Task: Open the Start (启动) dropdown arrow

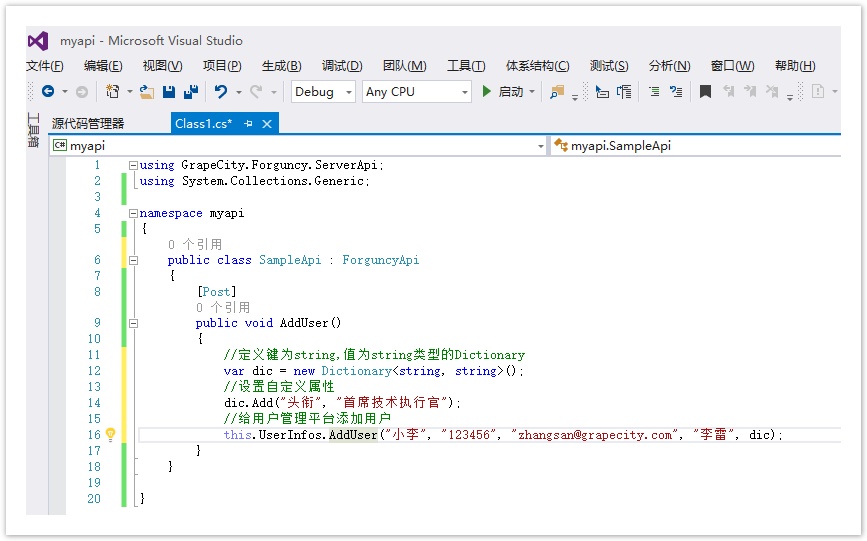Action: 532,92
